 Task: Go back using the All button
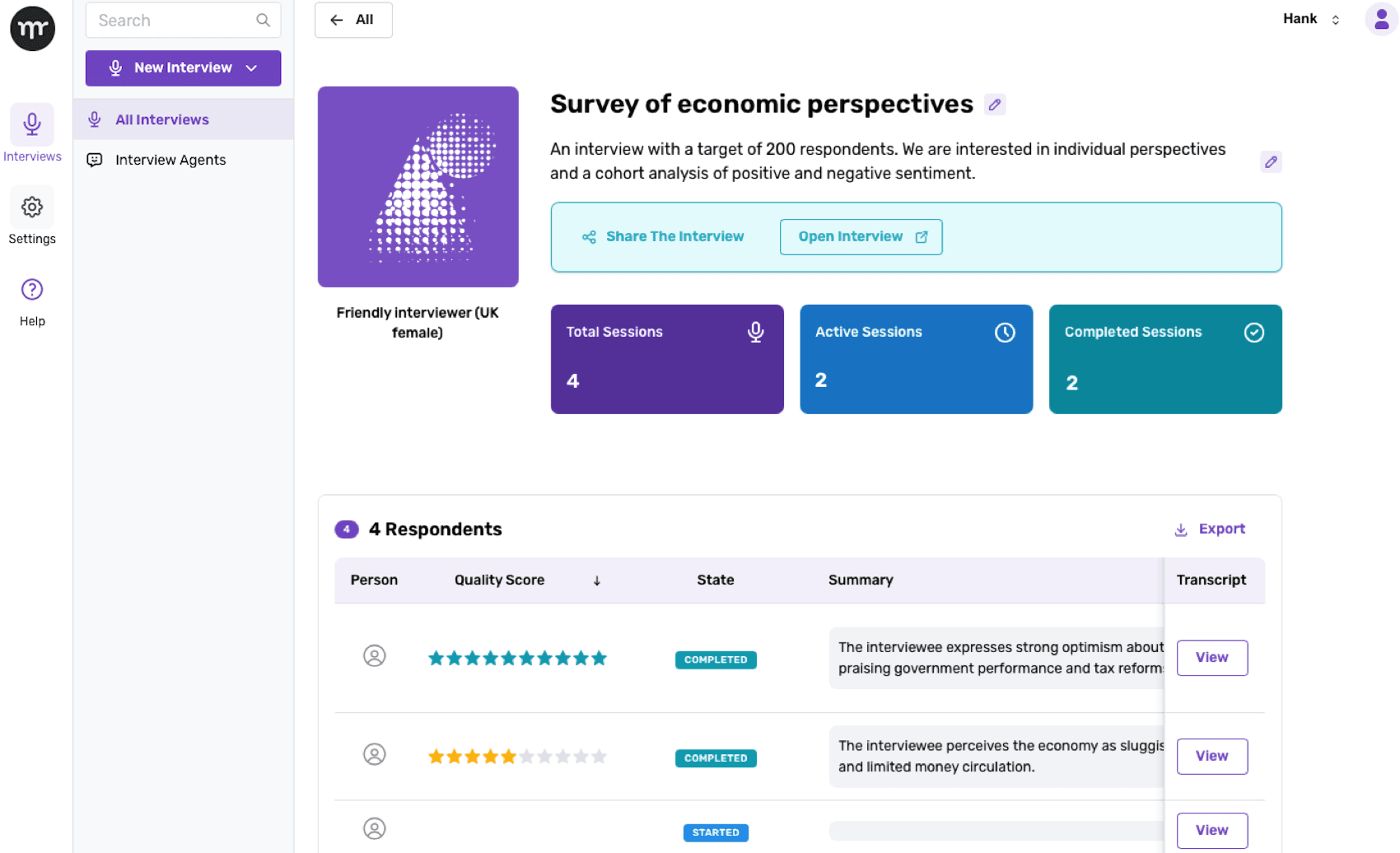(353, 20)
